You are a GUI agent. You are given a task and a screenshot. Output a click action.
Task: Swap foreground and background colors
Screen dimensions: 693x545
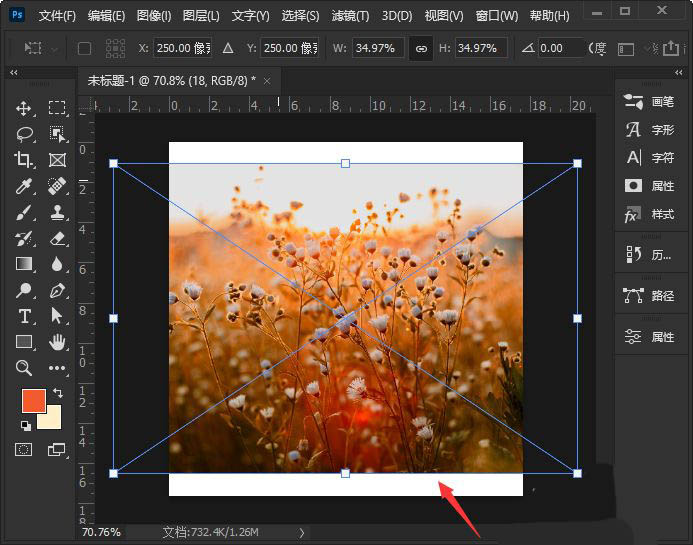coord(57,392)
